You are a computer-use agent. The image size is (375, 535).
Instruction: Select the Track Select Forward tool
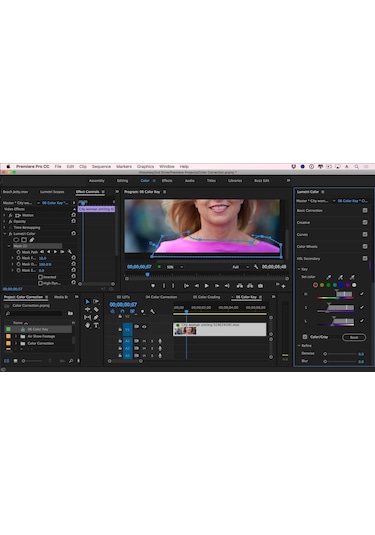pos(96,302)
